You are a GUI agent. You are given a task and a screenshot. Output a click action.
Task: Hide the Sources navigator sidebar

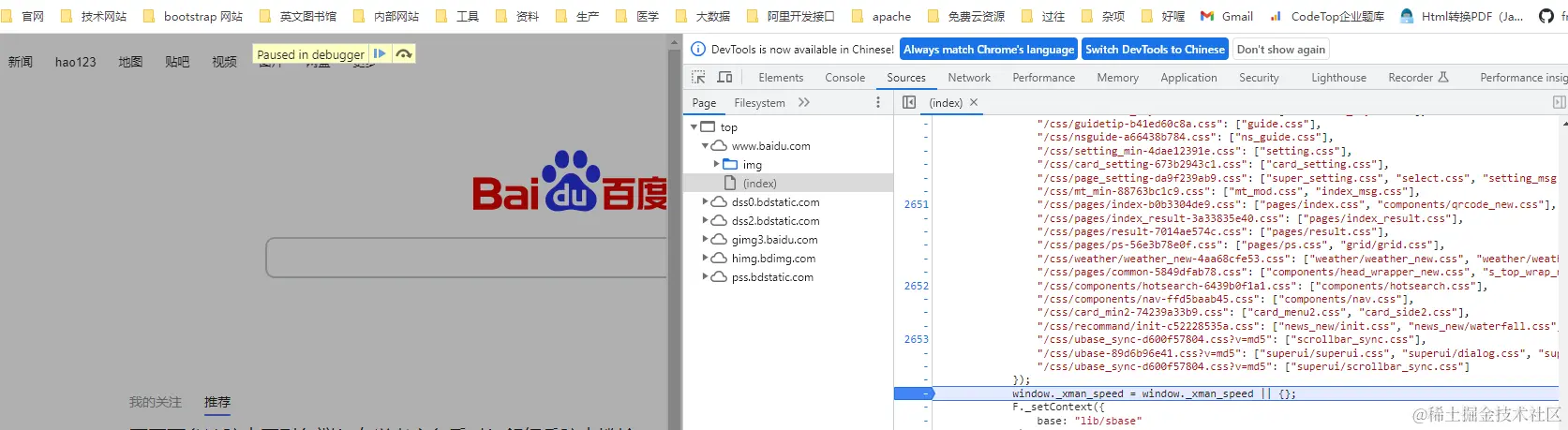click(x=909, y=102)
